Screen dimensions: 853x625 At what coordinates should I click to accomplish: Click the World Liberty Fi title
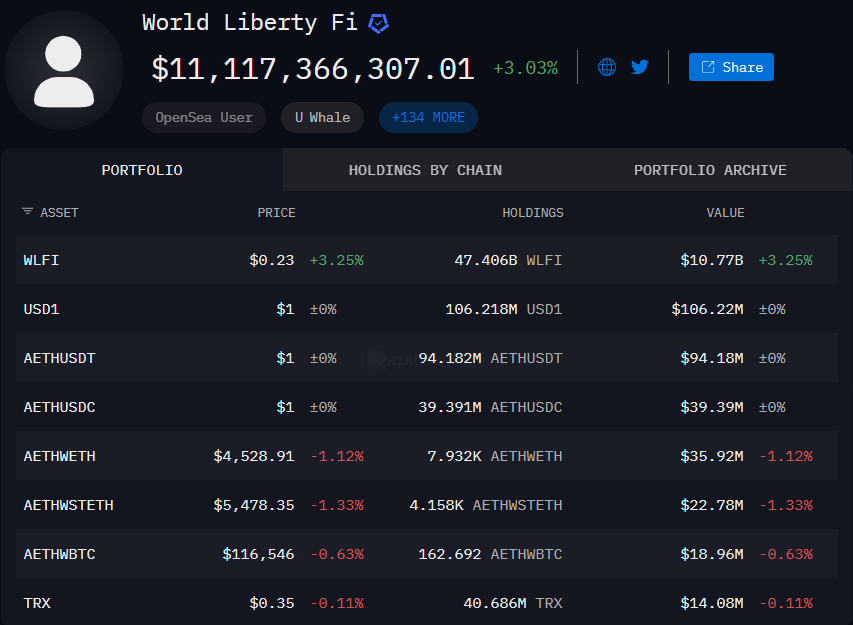[250, 23]
